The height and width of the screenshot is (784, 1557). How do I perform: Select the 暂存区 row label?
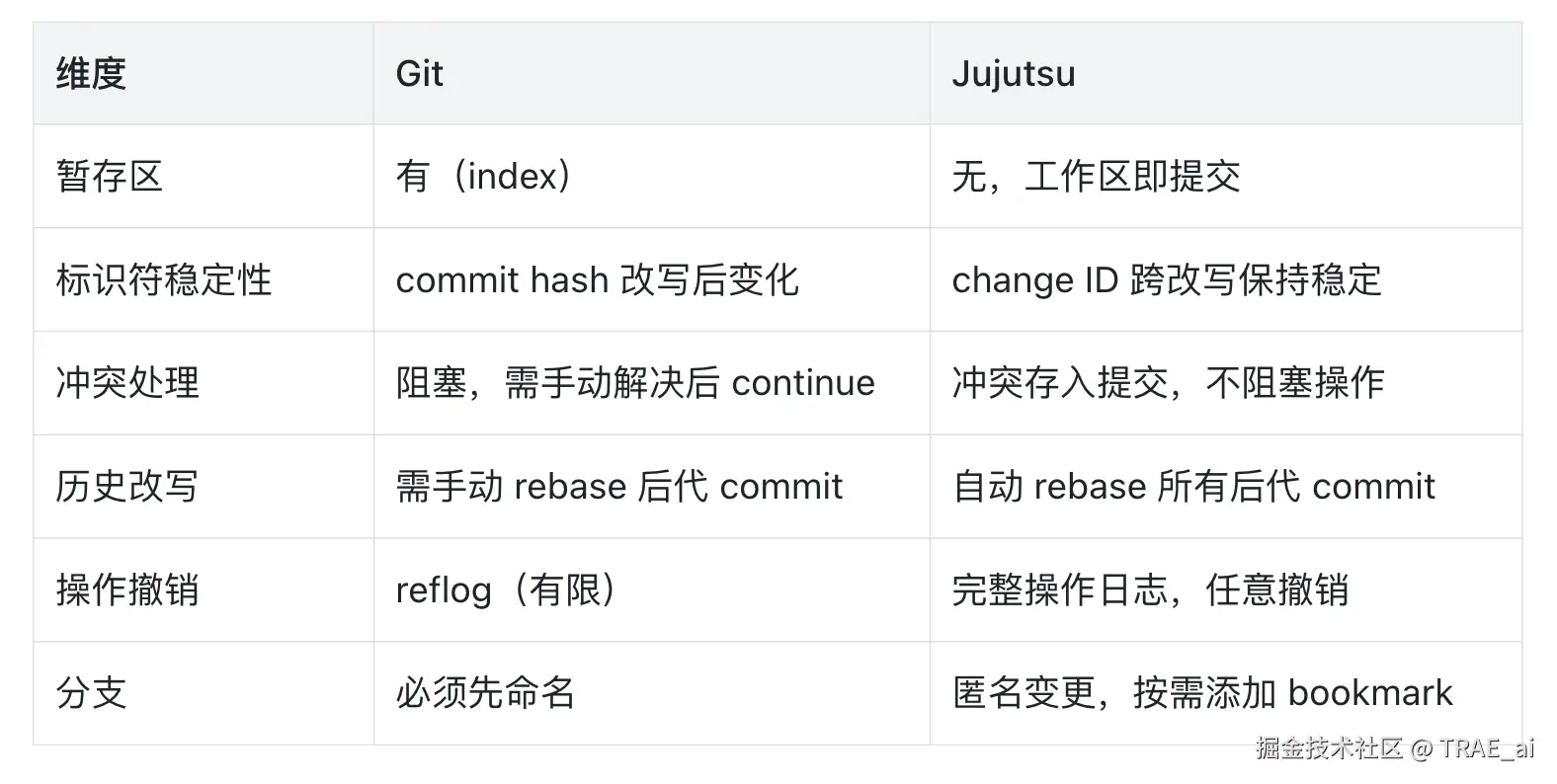click(109, 177)
